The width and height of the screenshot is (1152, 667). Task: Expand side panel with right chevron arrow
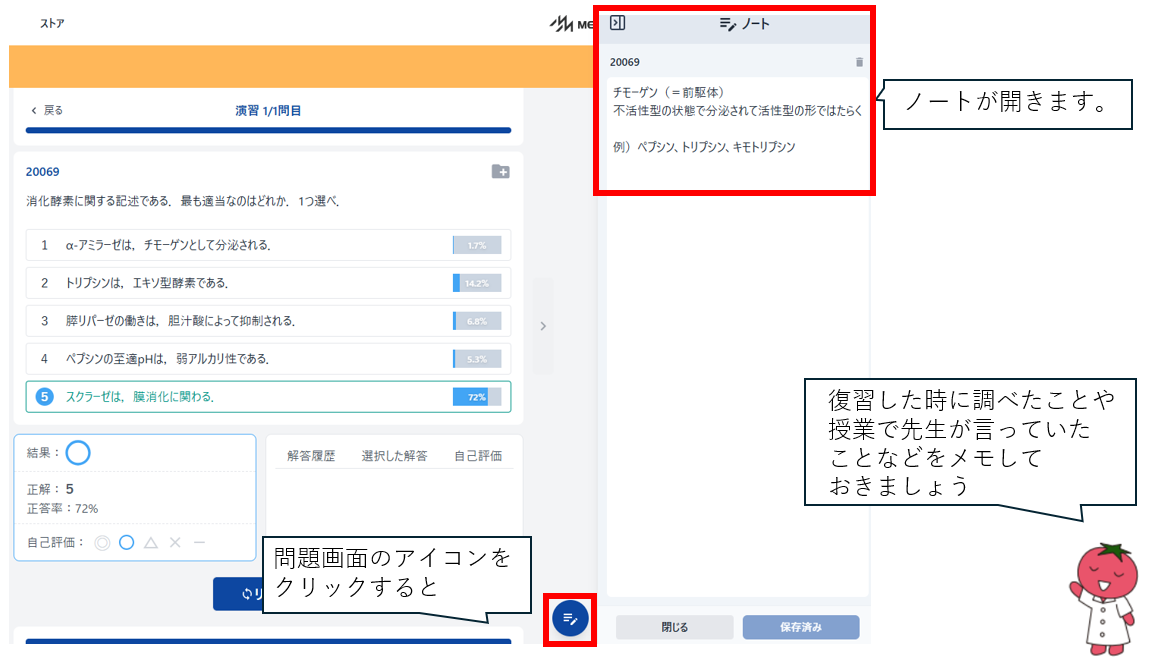(542, 326)
